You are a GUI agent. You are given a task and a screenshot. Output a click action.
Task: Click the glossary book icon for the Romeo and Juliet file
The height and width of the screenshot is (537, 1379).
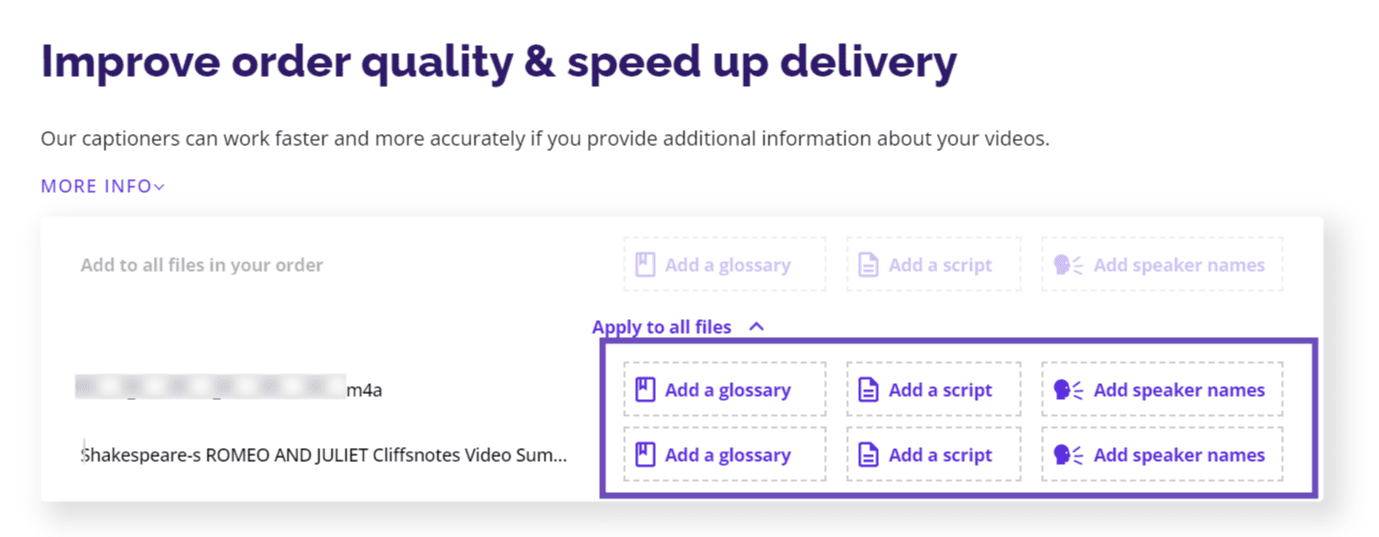pyautogui.click(x=645, y=455)
